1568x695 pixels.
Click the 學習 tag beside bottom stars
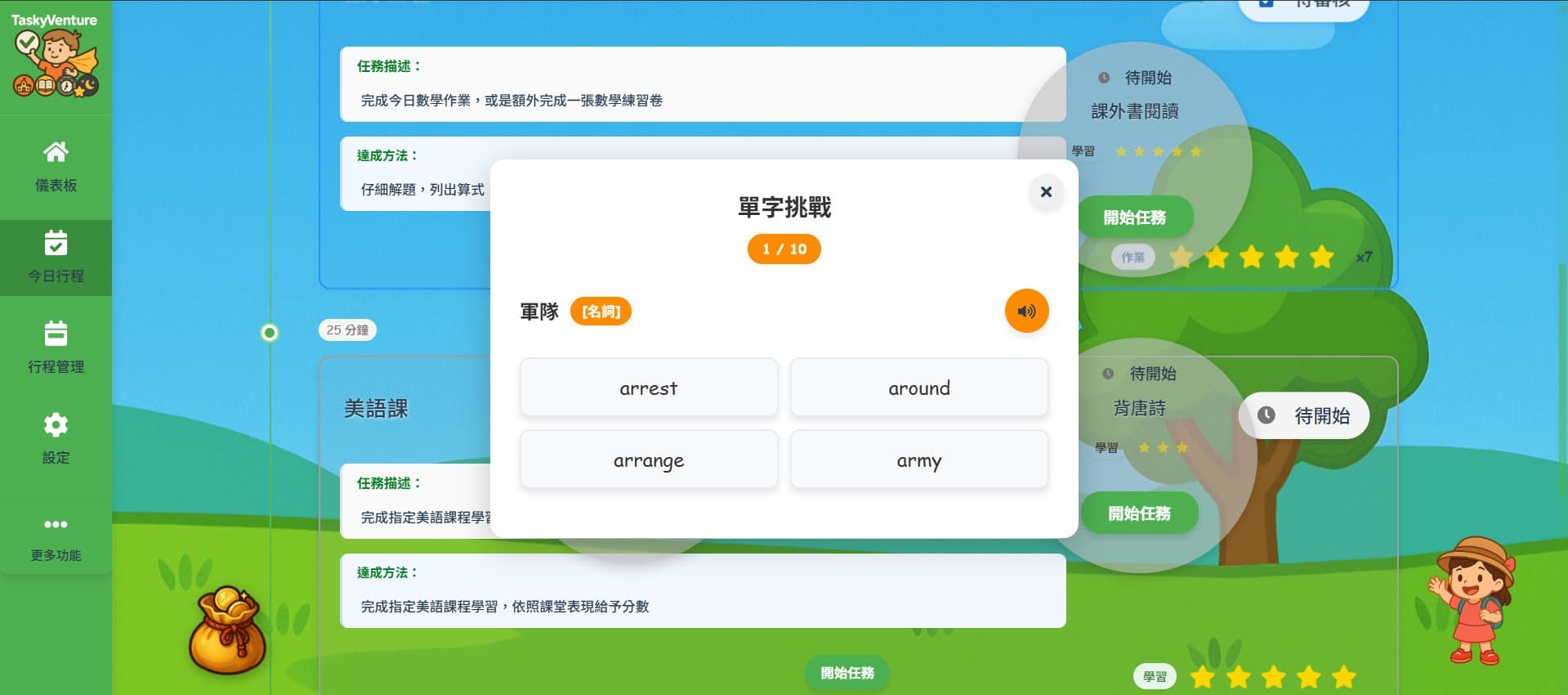(x=1155, y=677)
